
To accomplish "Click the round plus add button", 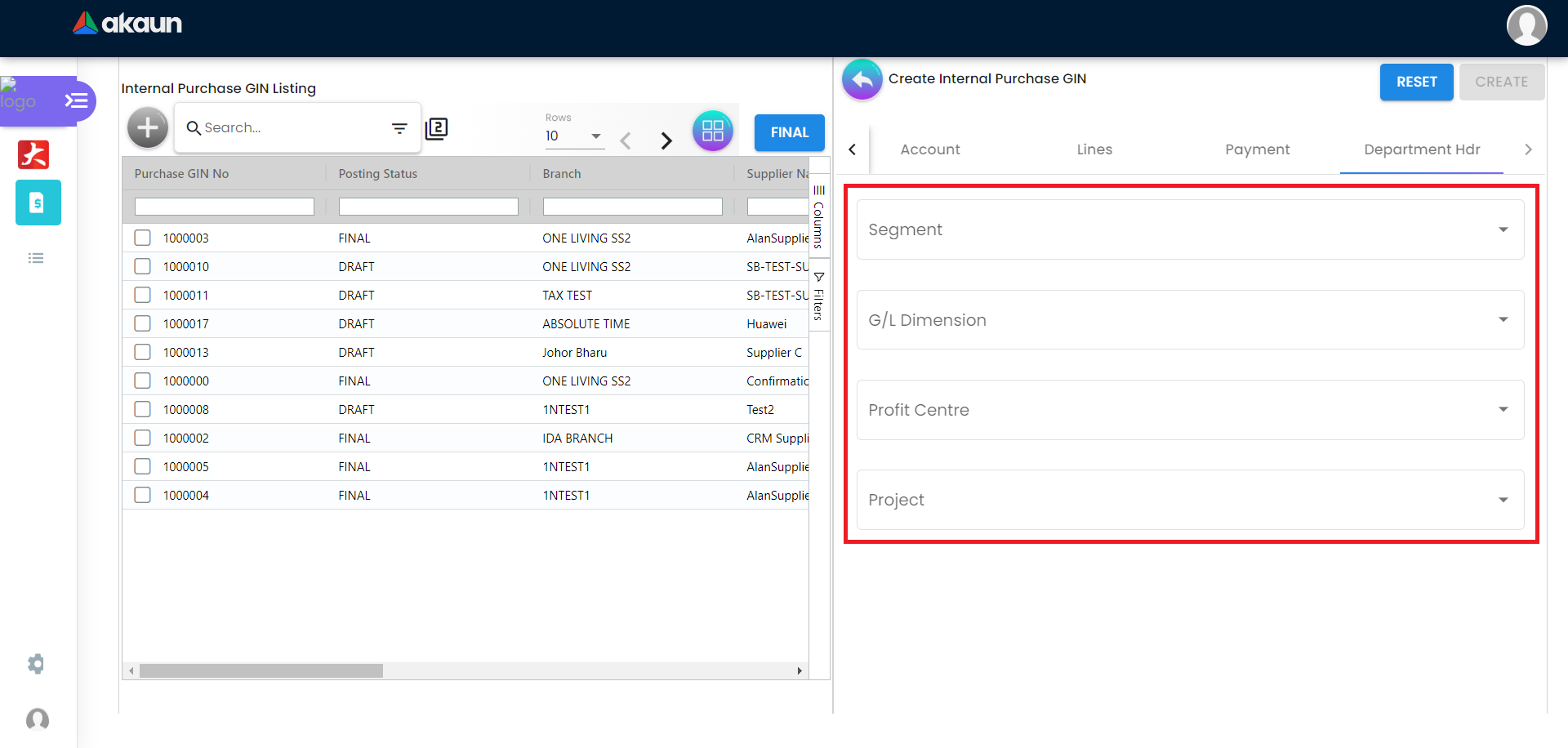I will coord(148,128).
